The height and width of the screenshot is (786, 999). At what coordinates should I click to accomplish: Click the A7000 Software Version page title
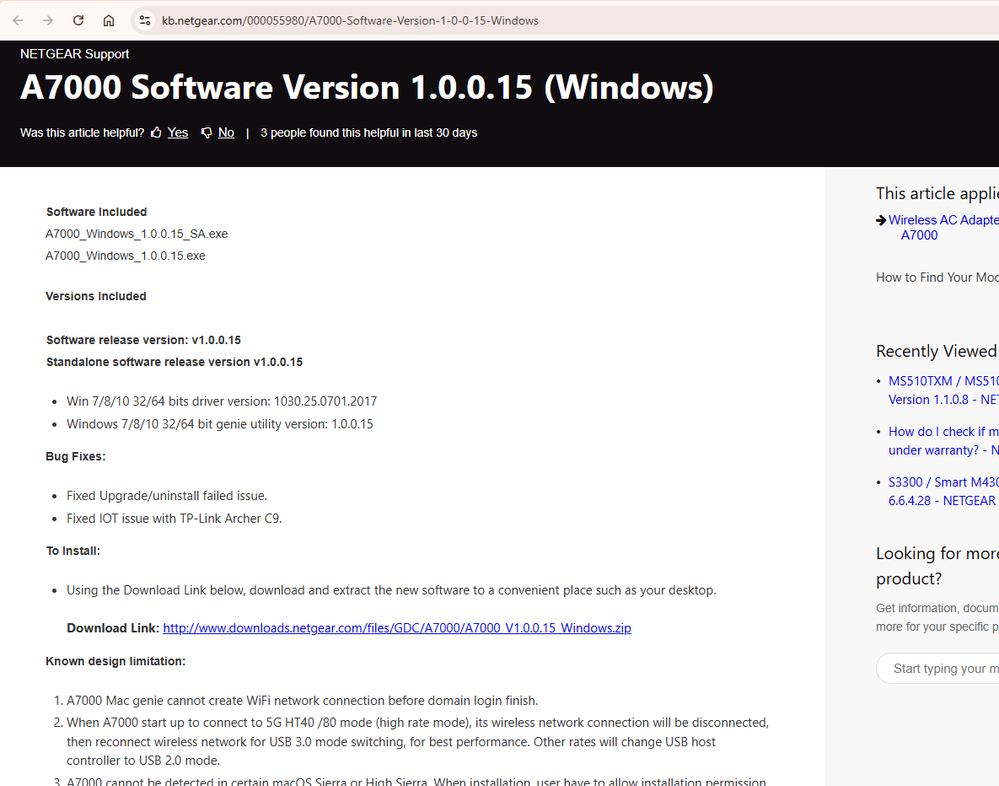pos(367,88)
